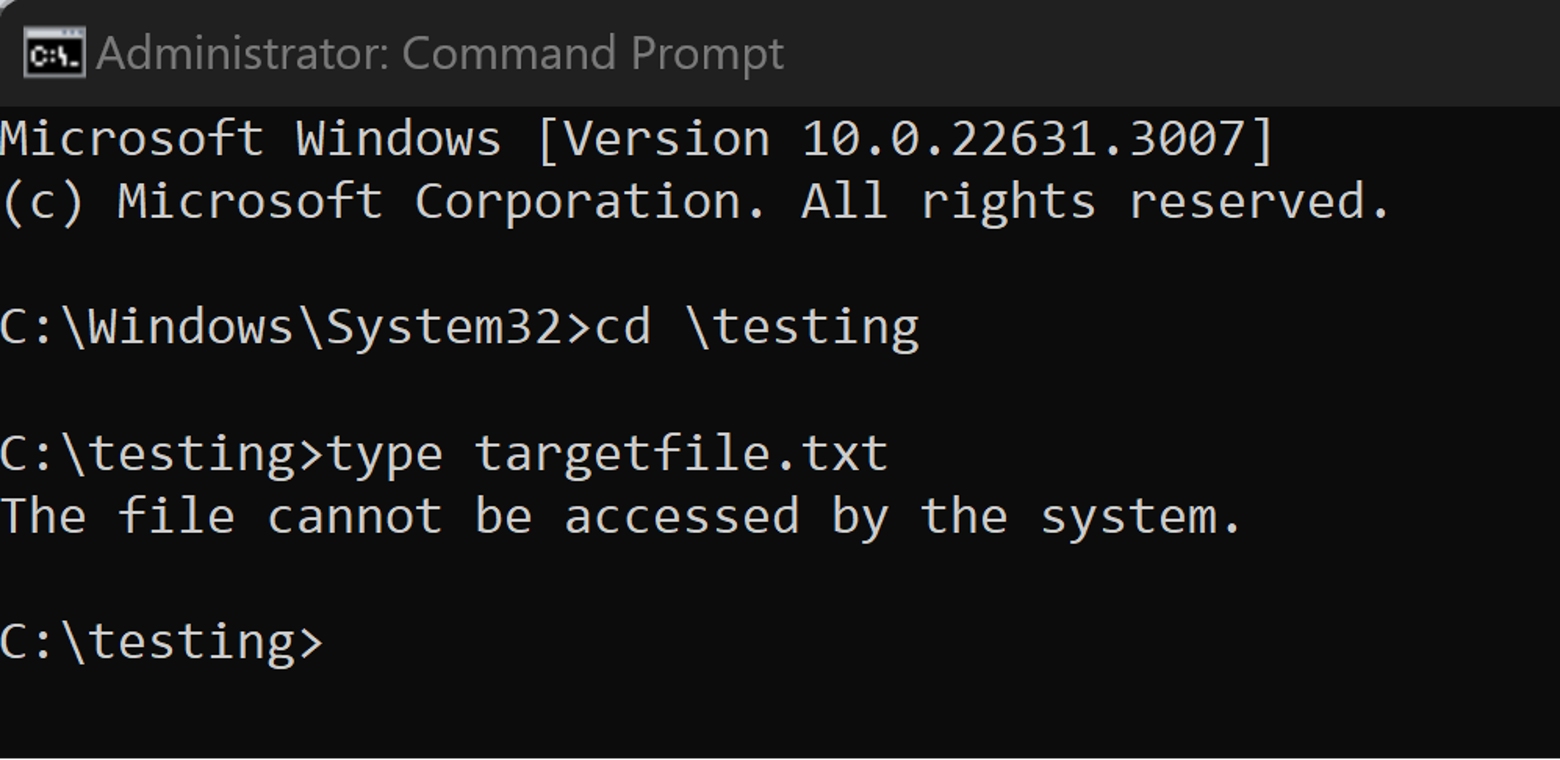The width and height of the screenshot is (1560, 760).
Task: Click the "(c)" copyright symbol text
Action: (42, 201)
